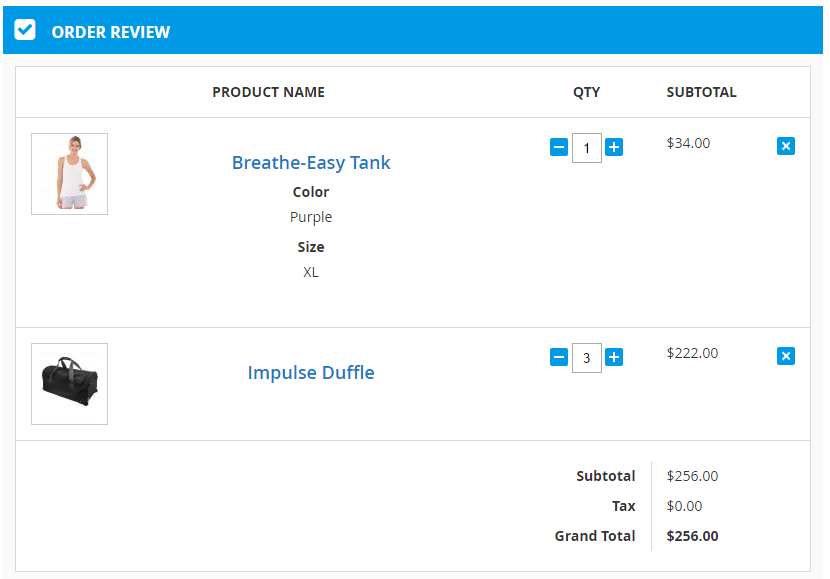
Task: Toggle the Order Review checkbox icon
Action: (25, 30)
